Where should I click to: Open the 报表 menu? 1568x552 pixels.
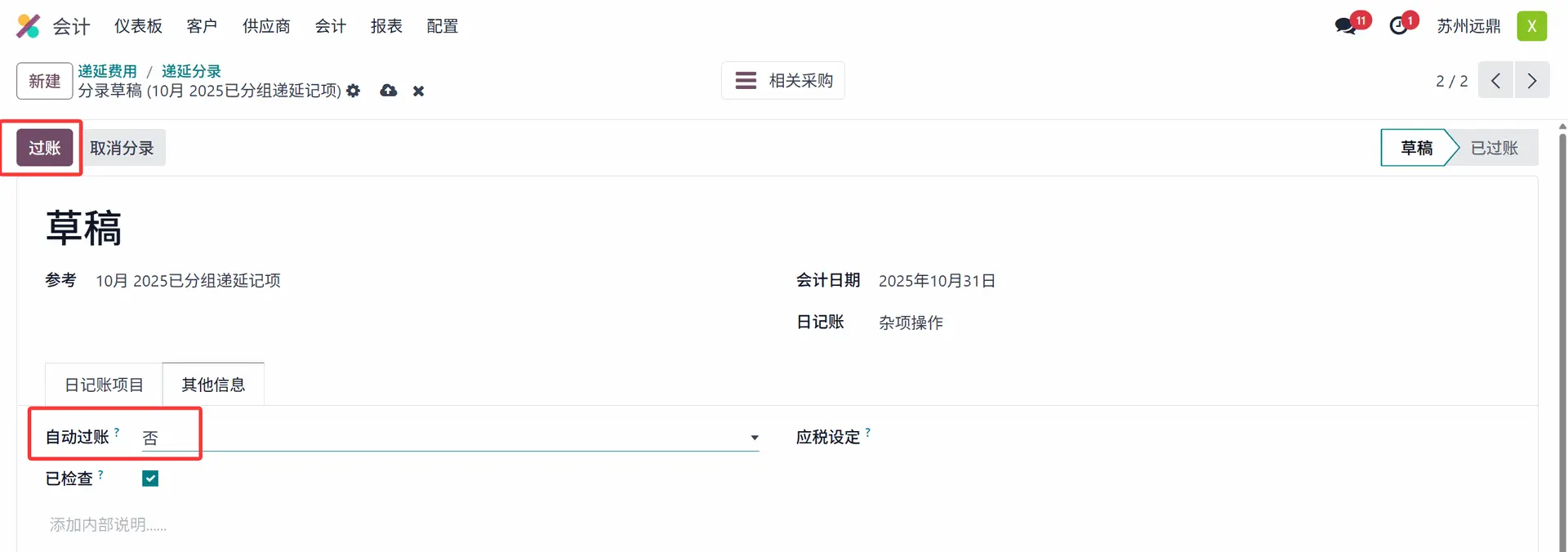pos(386,26)
